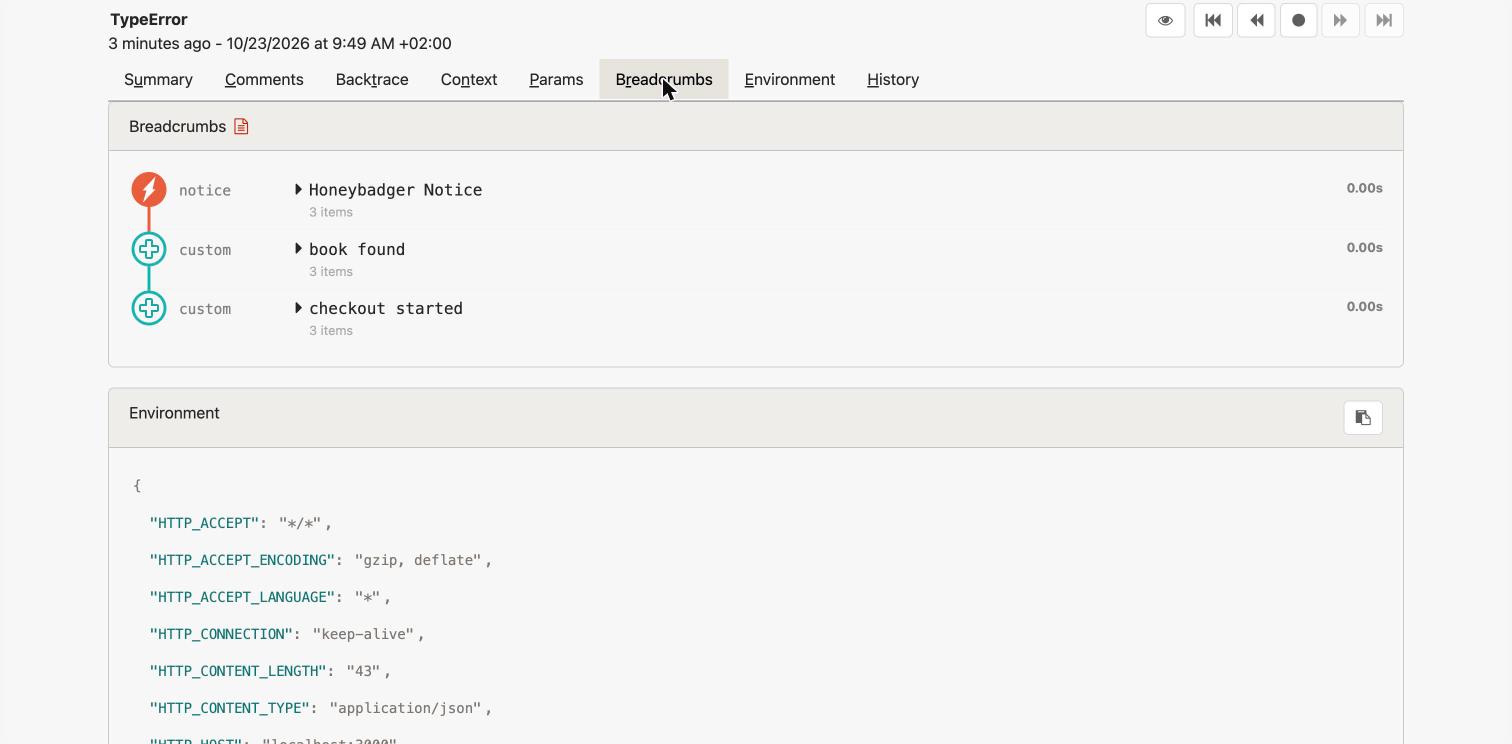
Task: Click the TypeError heading
Action: [149, 19]
